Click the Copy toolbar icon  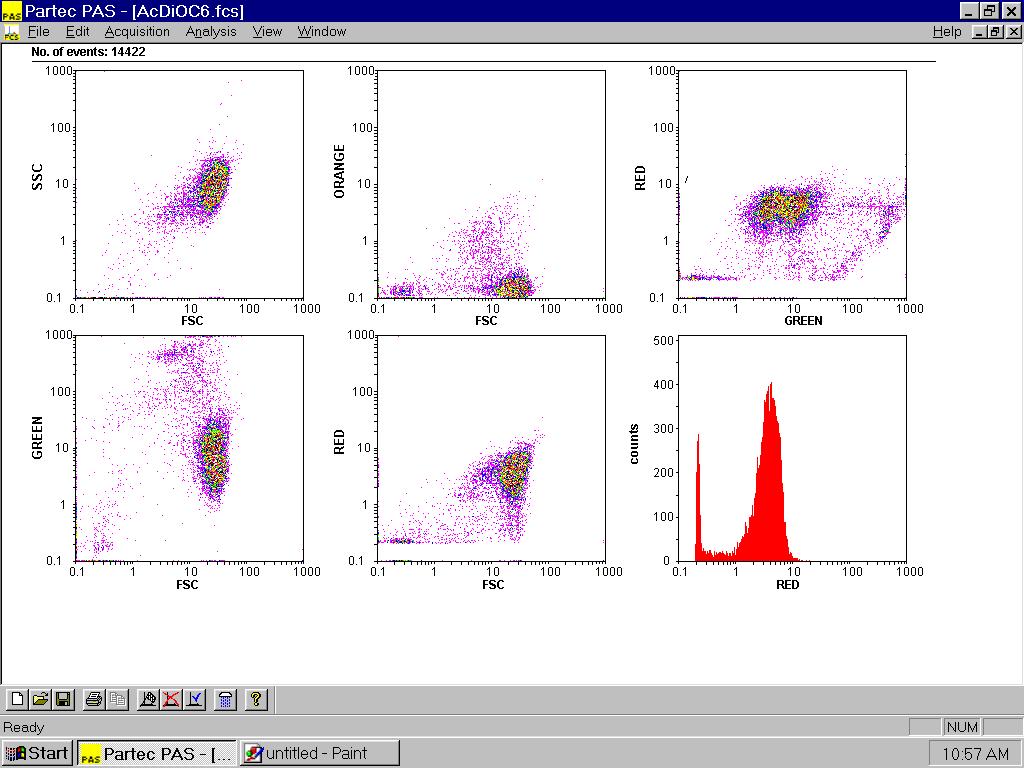tap(117, 700)
